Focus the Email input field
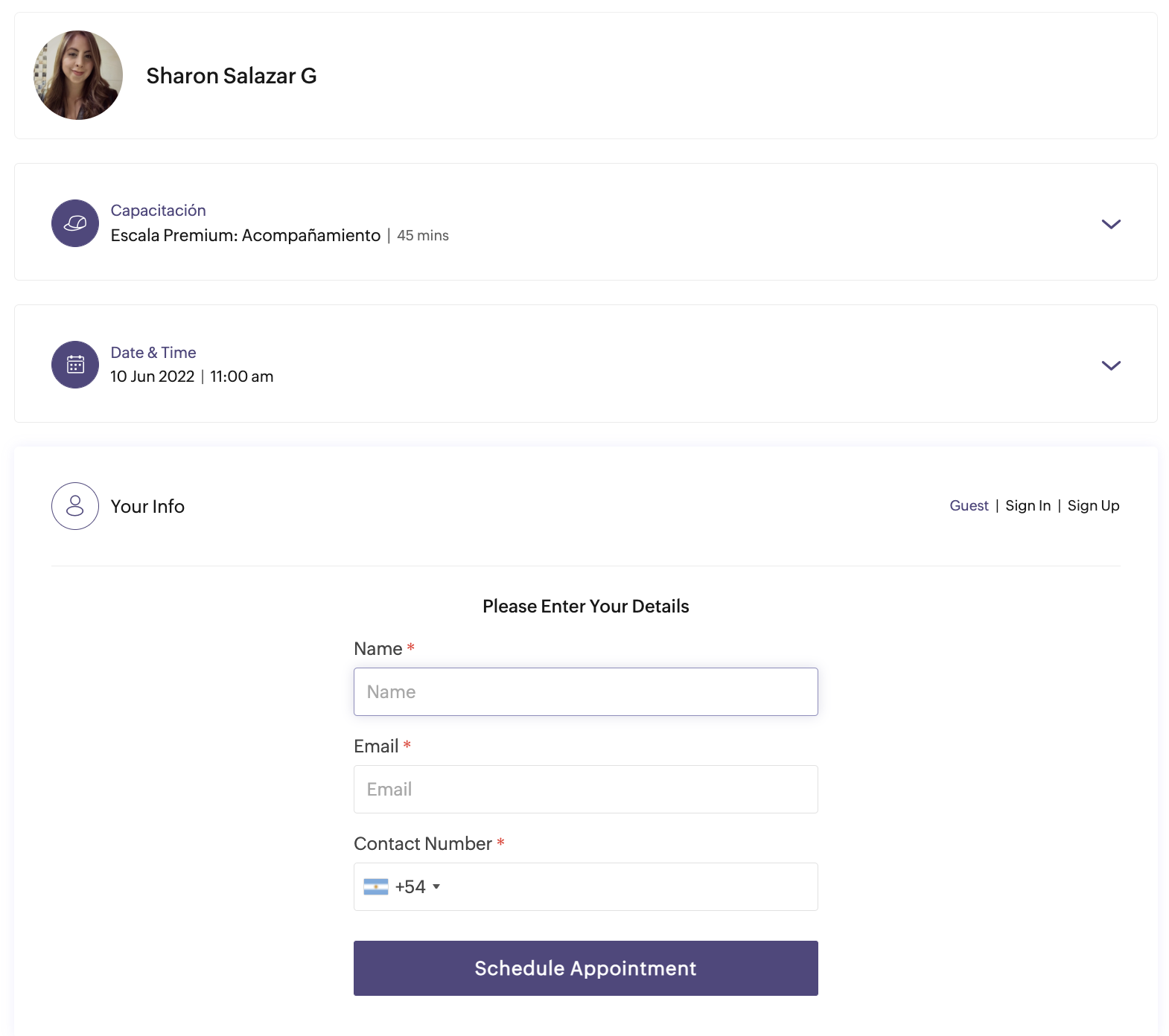Viewport: 1169px width, 1036px height. [586, 789]
